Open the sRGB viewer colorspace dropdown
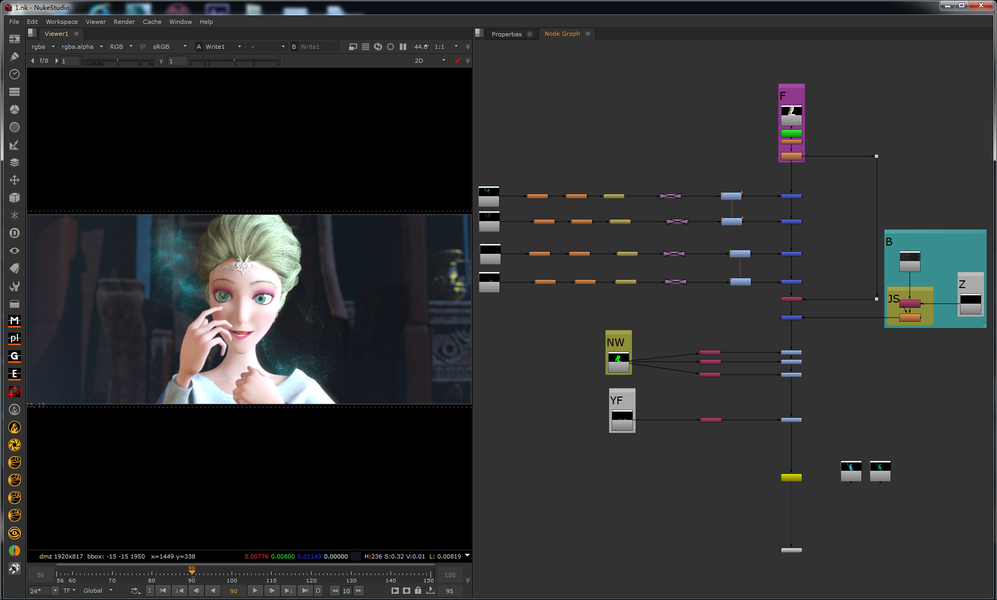The height and width of the screenshot is (600, 997). point(169,46)
